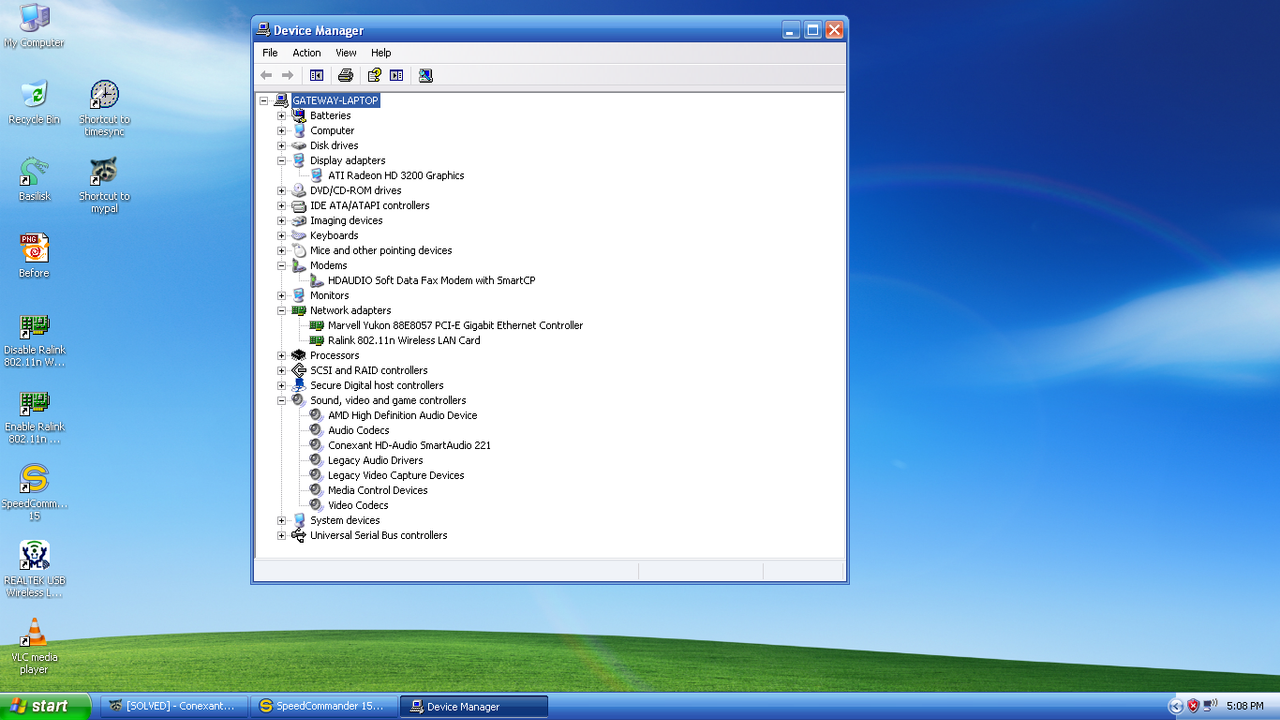
Task: Click the Show/Hide console tree icon
Action: pos(316,75)
